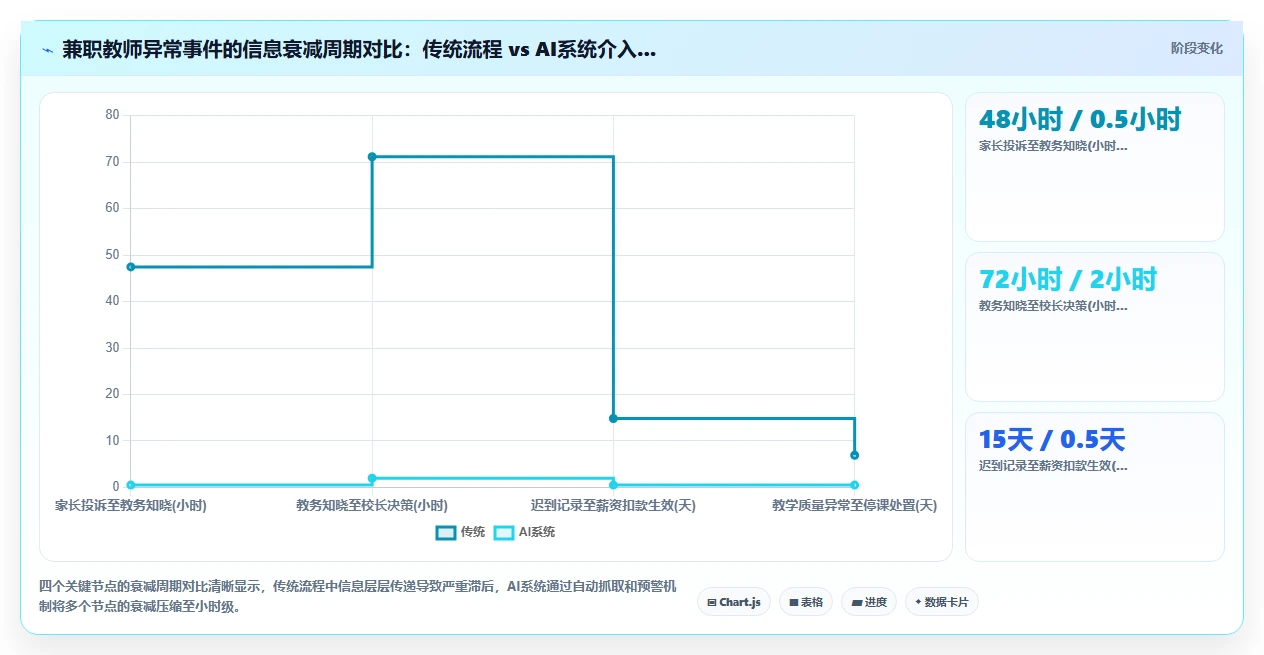Open the 72小时 / 2小时 data card

[1094, 327]
